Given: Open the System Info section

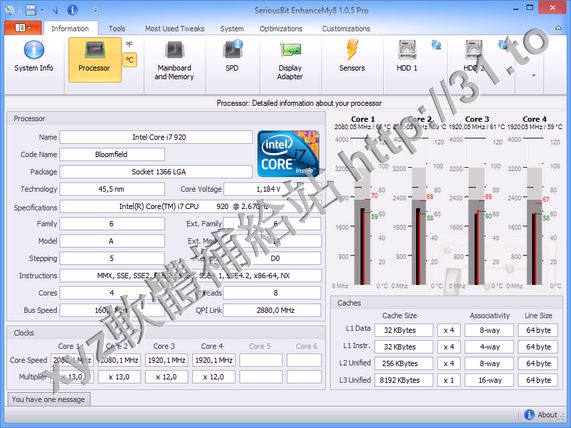Looking at the screenshot, I should [34, 57].
